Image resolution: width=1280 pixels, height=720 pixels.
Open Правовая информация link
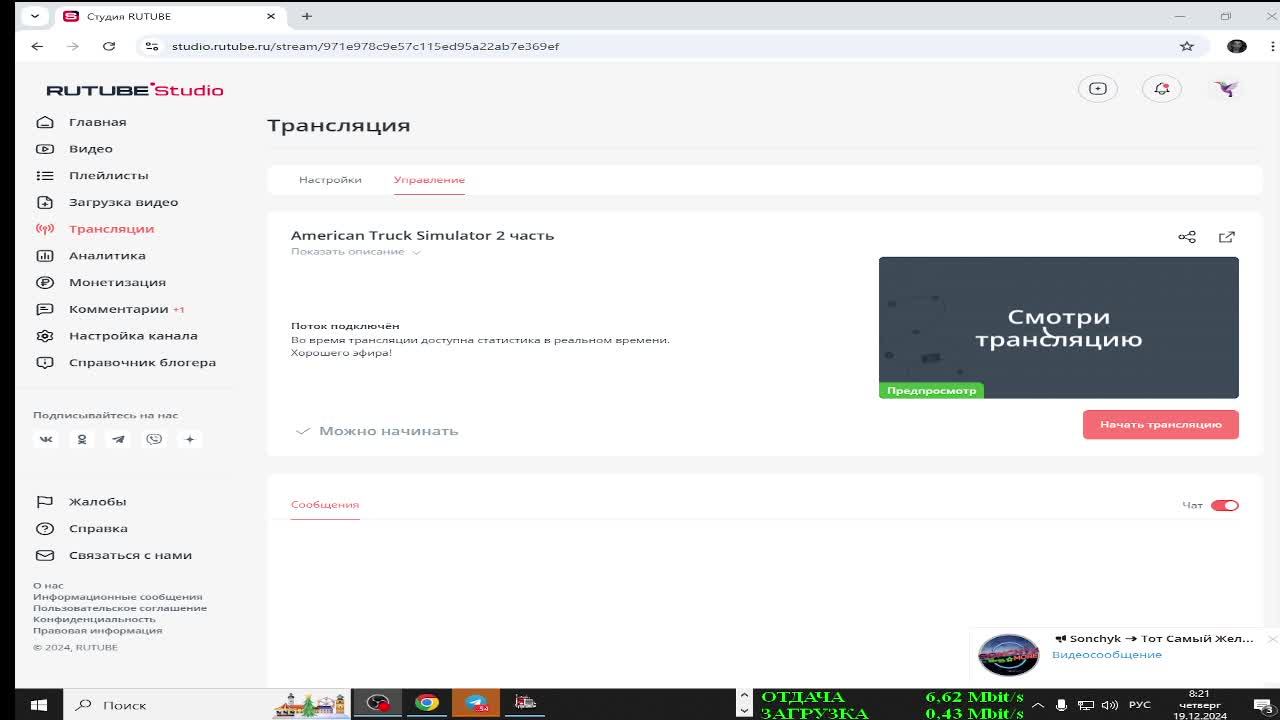(98, 630)
